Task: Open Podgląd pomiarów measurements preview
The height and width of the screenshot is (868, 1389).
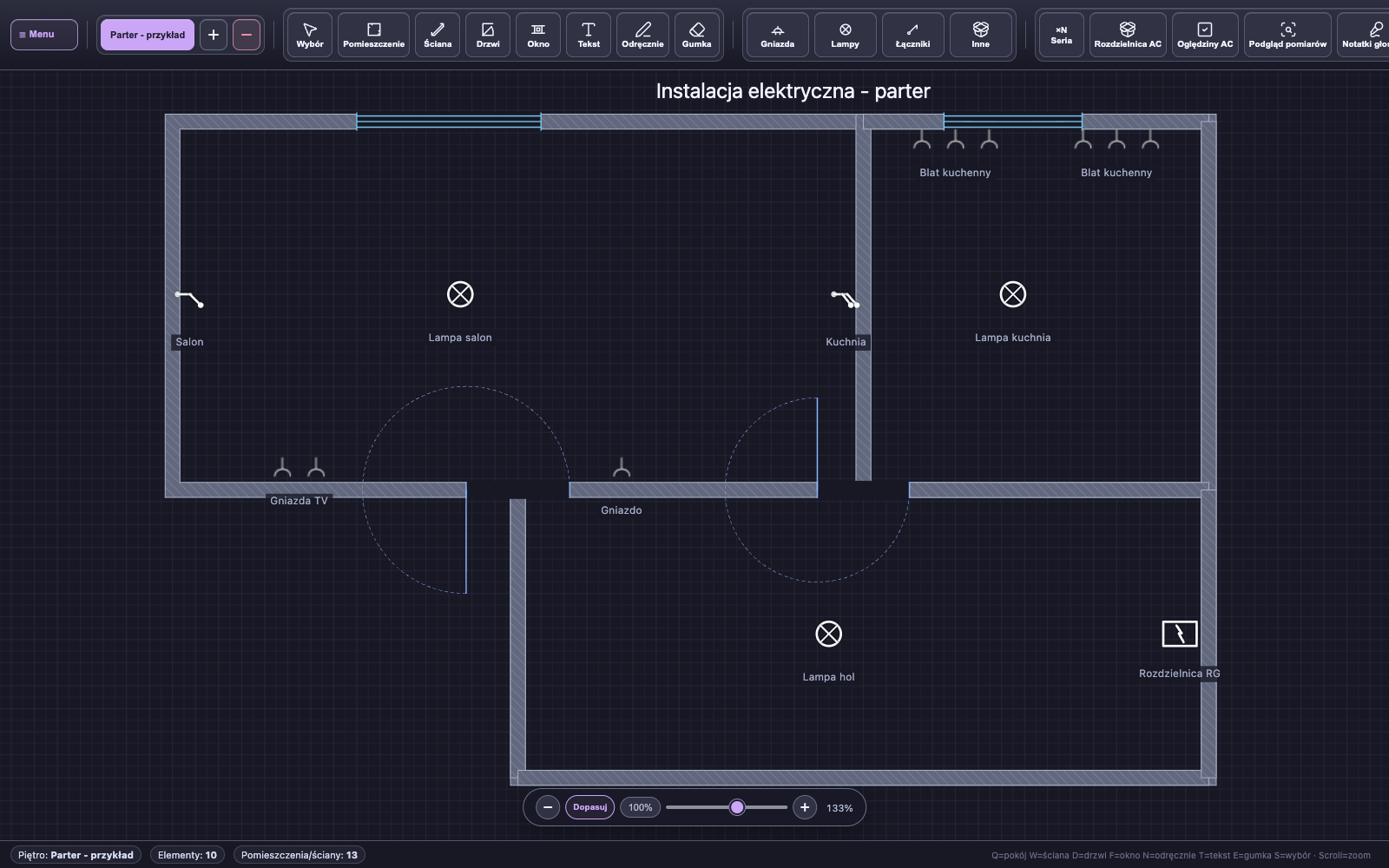Action: coord(1287,35)
